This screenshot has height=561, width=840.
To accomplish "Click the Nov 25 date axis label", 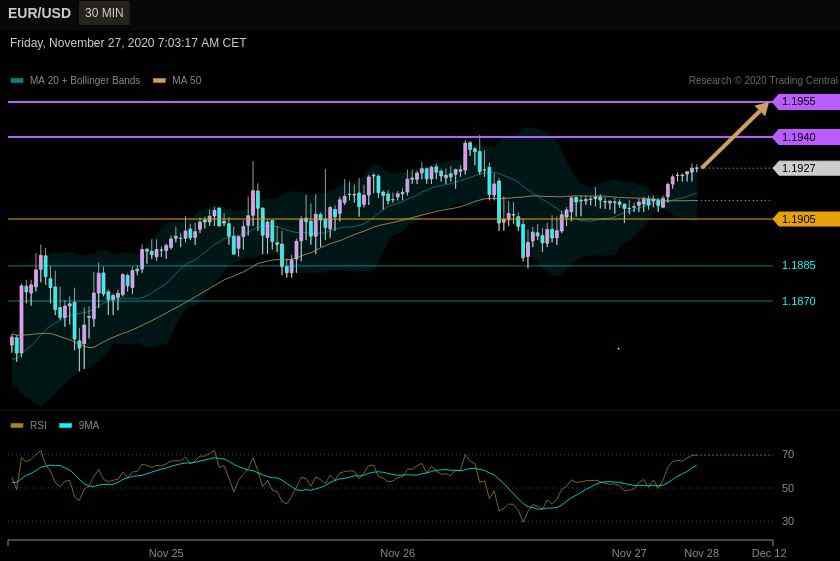I will pyautogui.click(x=166, y=553).
